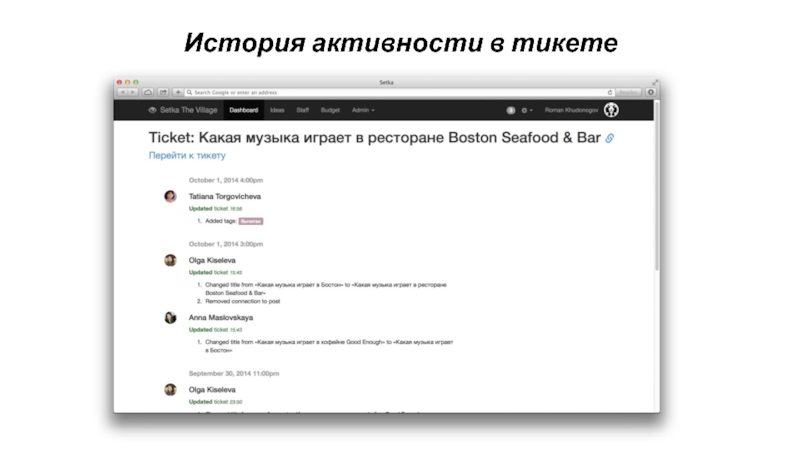Open the Downloads icon beside Reader
This screenshot has width=800, height=450.
[x=651, y=92]
